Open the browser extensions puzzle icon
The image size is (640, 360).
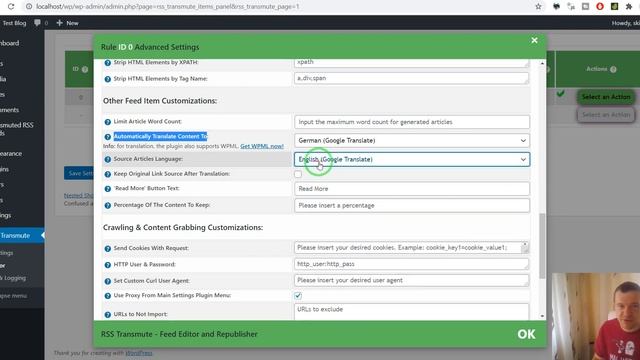point(629,7)
